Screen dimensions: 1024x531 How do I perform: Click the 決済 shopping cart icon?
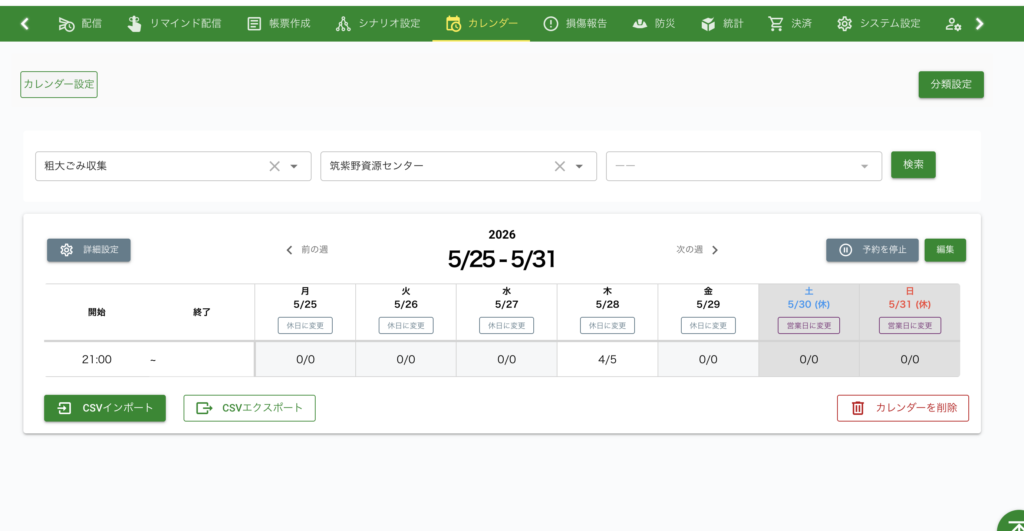[x=775, y=24]
